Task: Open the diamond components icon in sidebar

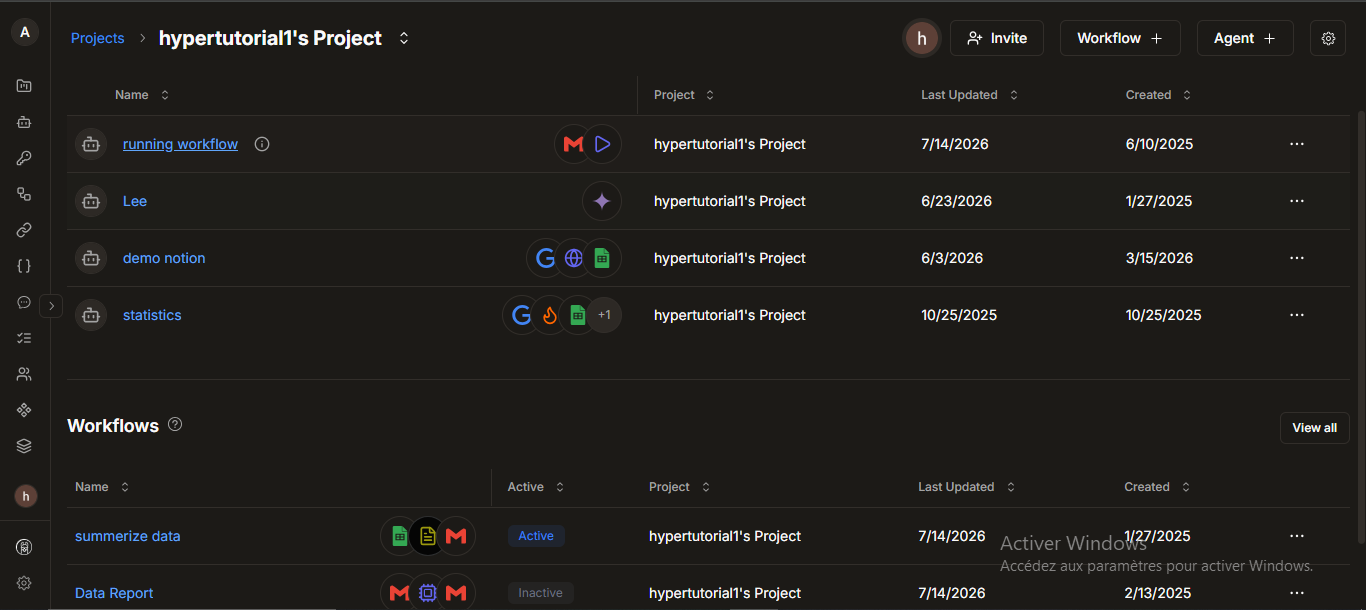Action: pos(24,410)
